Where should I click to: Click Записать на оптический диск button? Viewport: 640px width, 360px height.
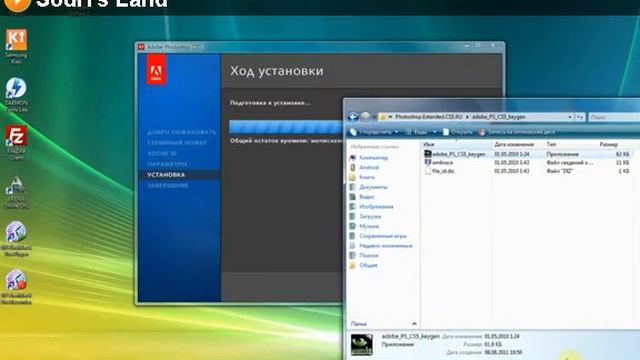[x=517, y=132]
